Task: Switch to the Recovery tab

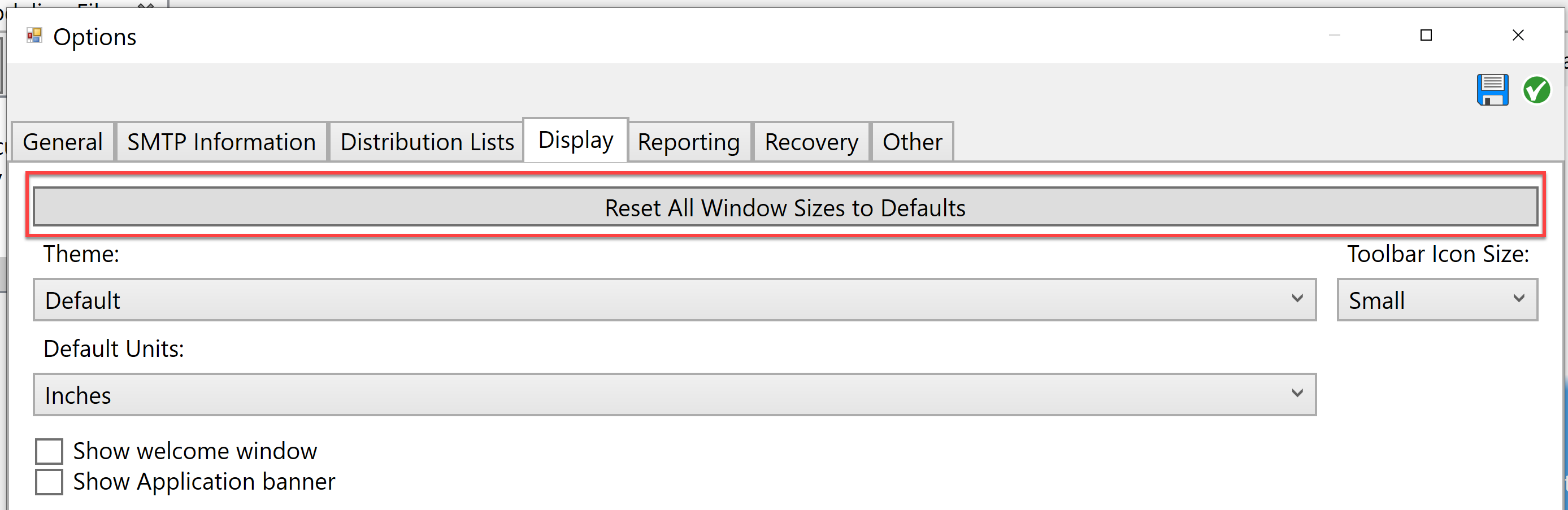Action: [x=811, y=142]
